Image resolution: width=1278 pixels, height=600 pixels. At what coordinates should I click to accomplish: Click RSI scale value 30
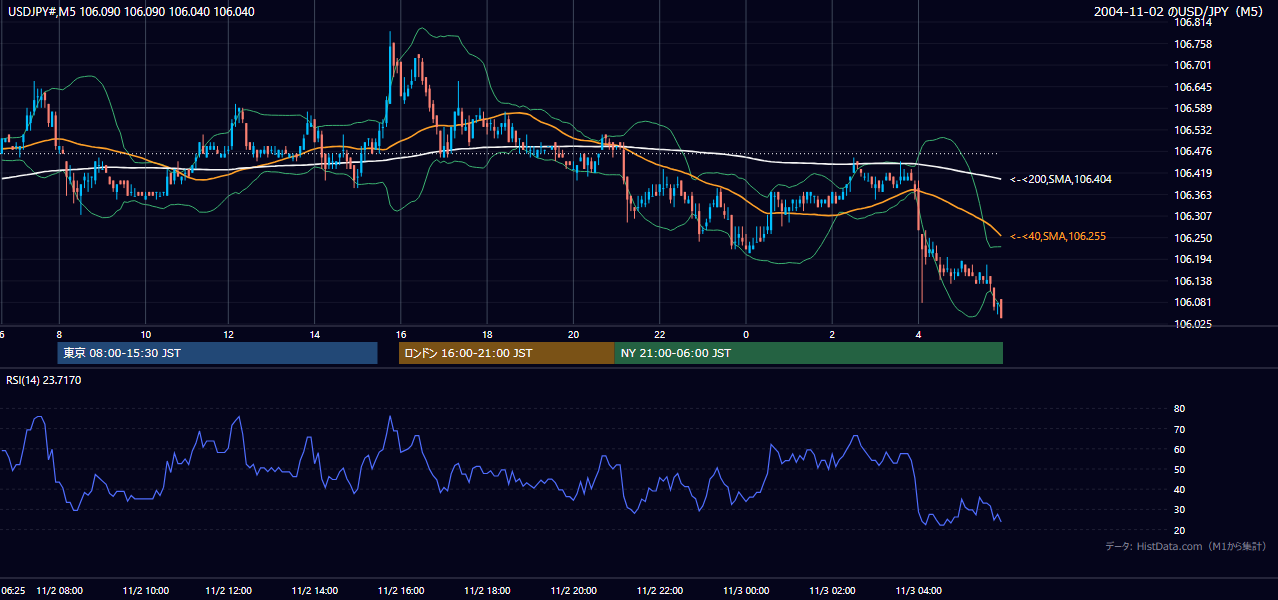tap(1180, 509)
